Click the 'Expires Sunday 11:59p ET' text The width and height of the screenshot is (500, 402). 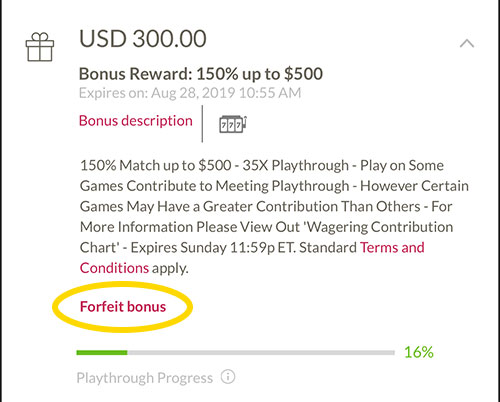[213, 248]
